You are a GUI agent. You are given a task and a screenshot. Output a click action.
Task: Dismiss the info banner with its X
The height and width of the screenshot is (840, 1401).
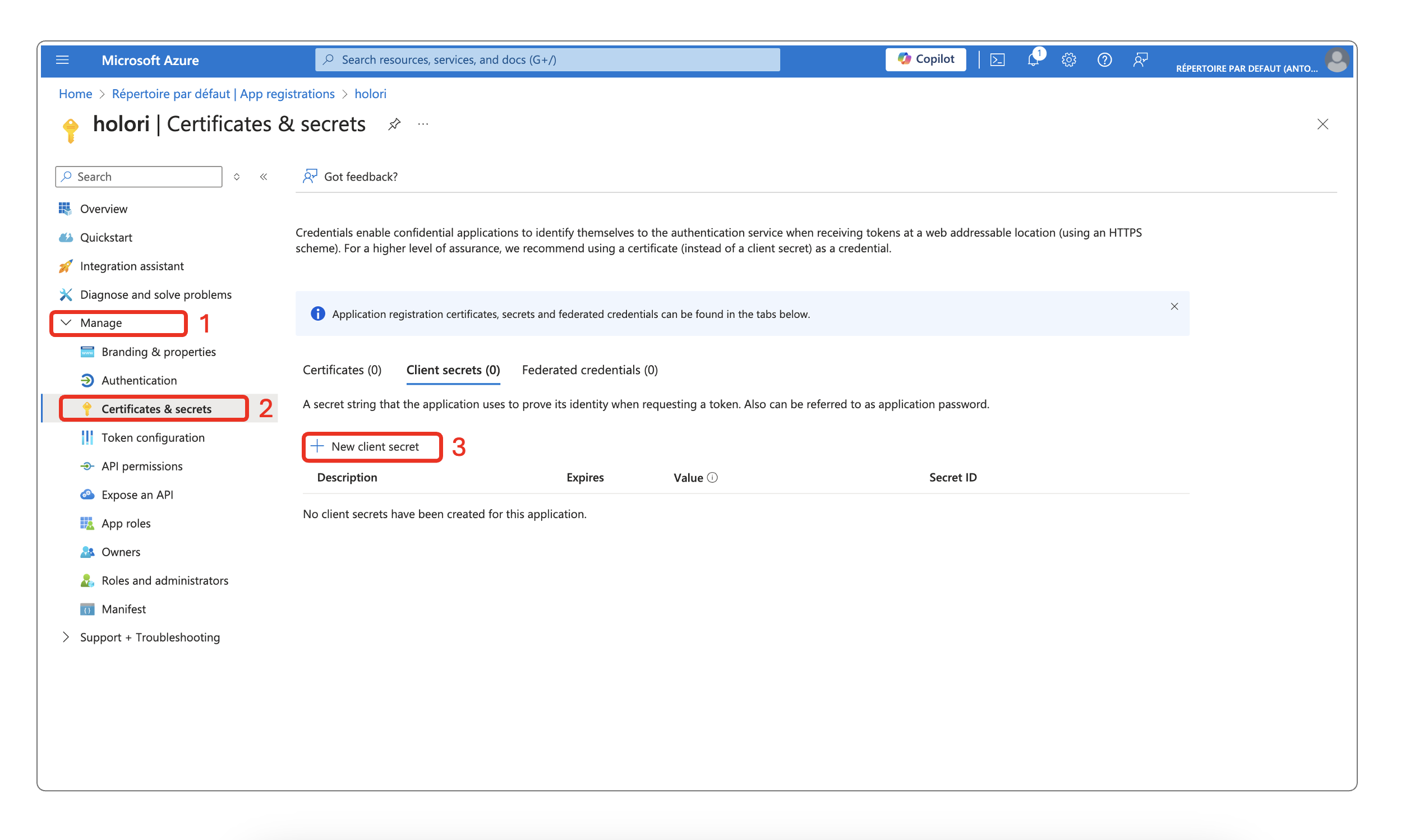click(1174, 306)
